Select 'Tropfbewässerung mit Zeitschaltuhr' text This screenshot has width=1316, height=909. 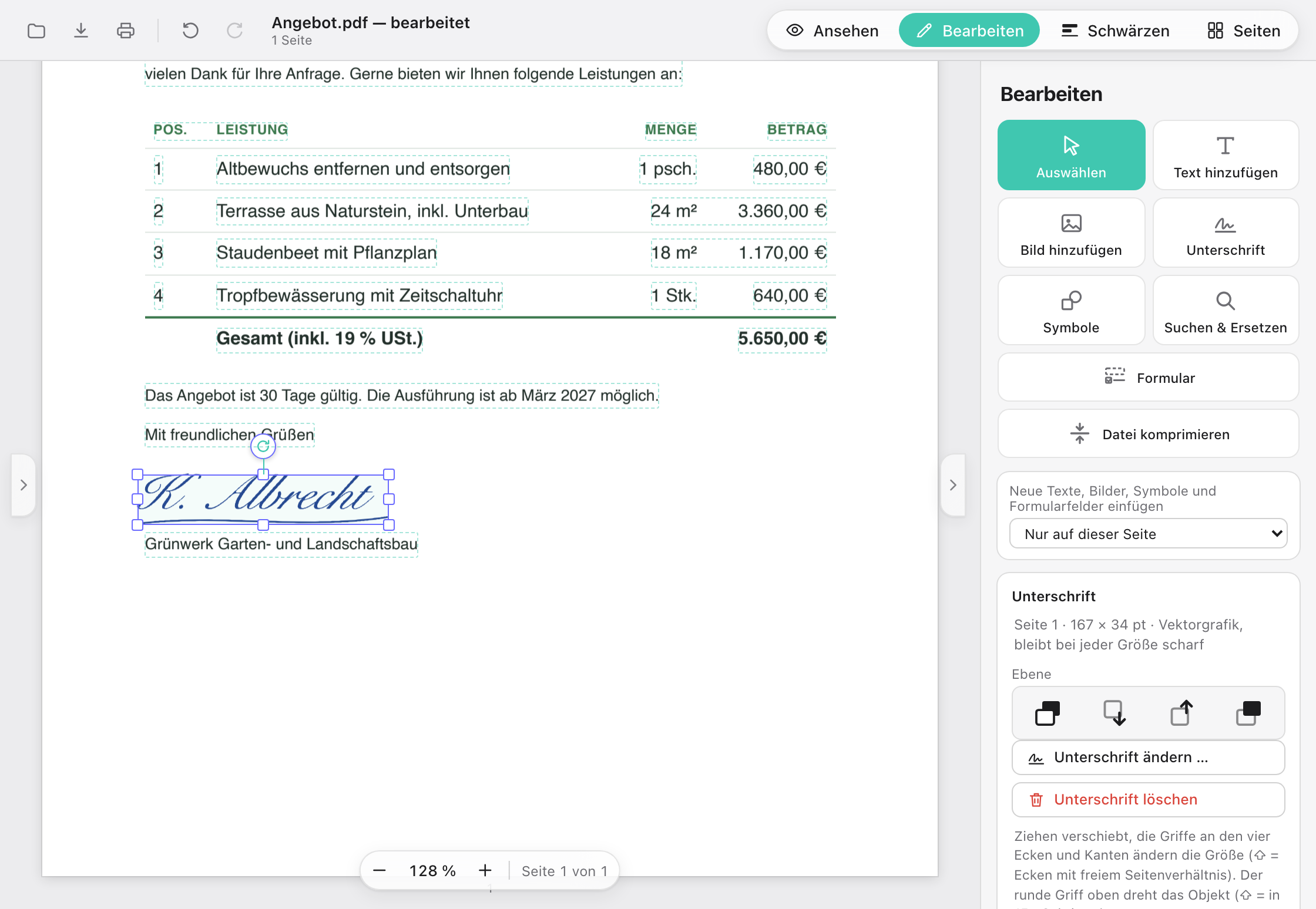coord(360,295)
